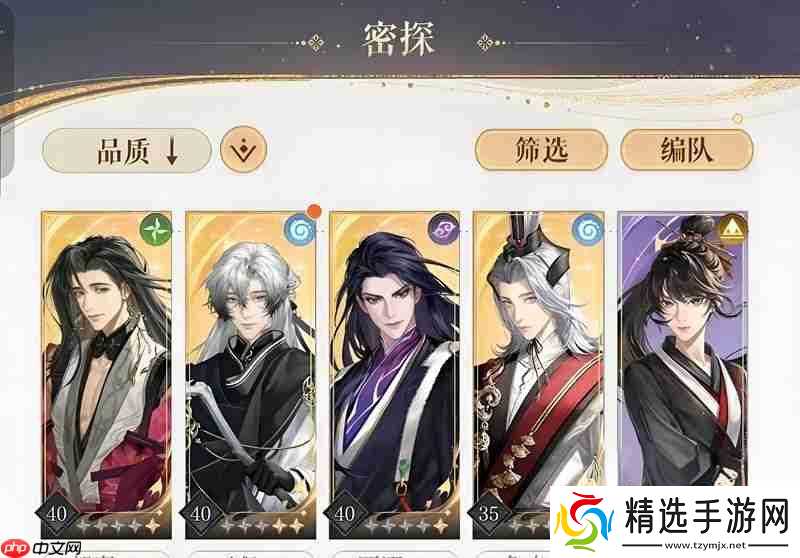Open the silver-haired character with red sash
Image resolution: width=800 pixels, height=558 pixels.
click(x=539, y=375)
